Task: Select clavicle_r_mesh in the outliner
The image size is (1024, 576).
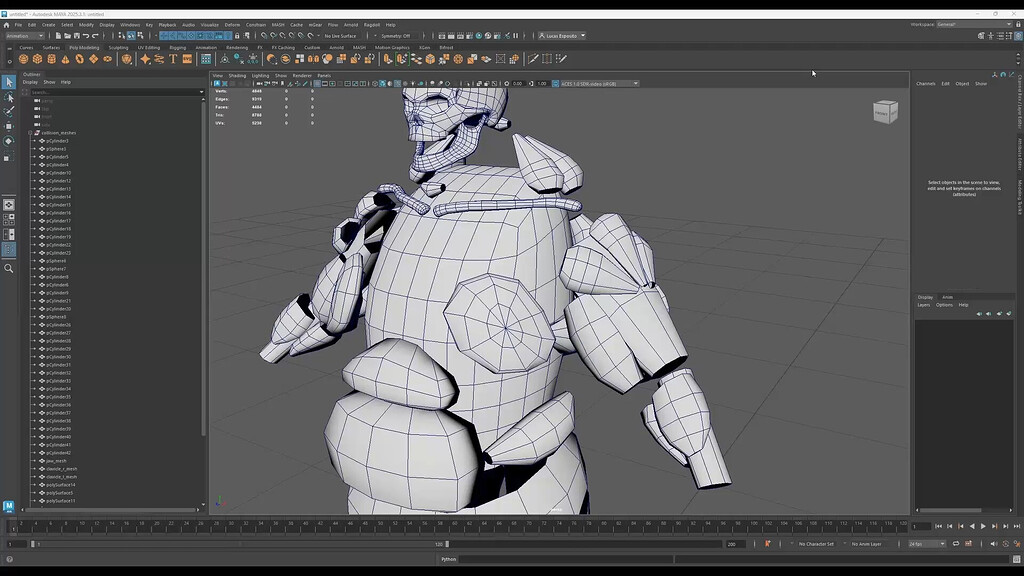Action: pyautogui.click(x=61, y=469)
